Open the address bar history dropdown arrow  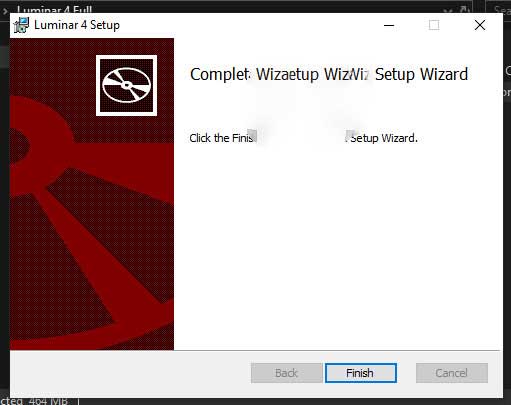click(449, 12)
